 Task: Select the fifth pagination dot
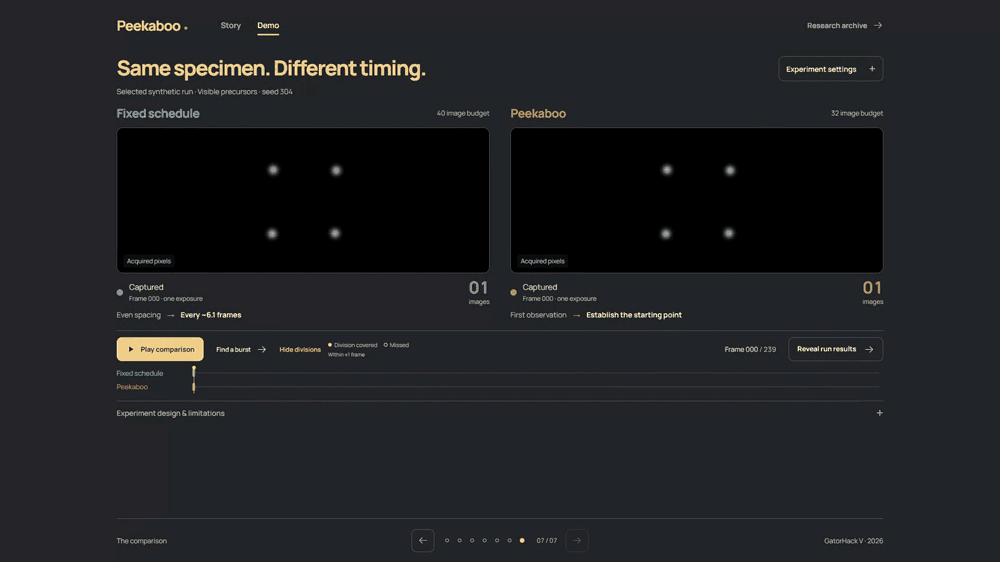pyautogui.click(x=497, y=540)
